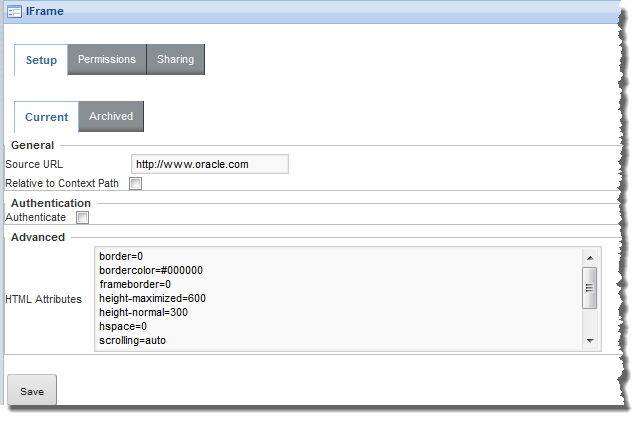The width and height of the screenshot is (639, 421).
Task: Open the Sharing tab
Action: pyautogui.click(x=176, y=60)
